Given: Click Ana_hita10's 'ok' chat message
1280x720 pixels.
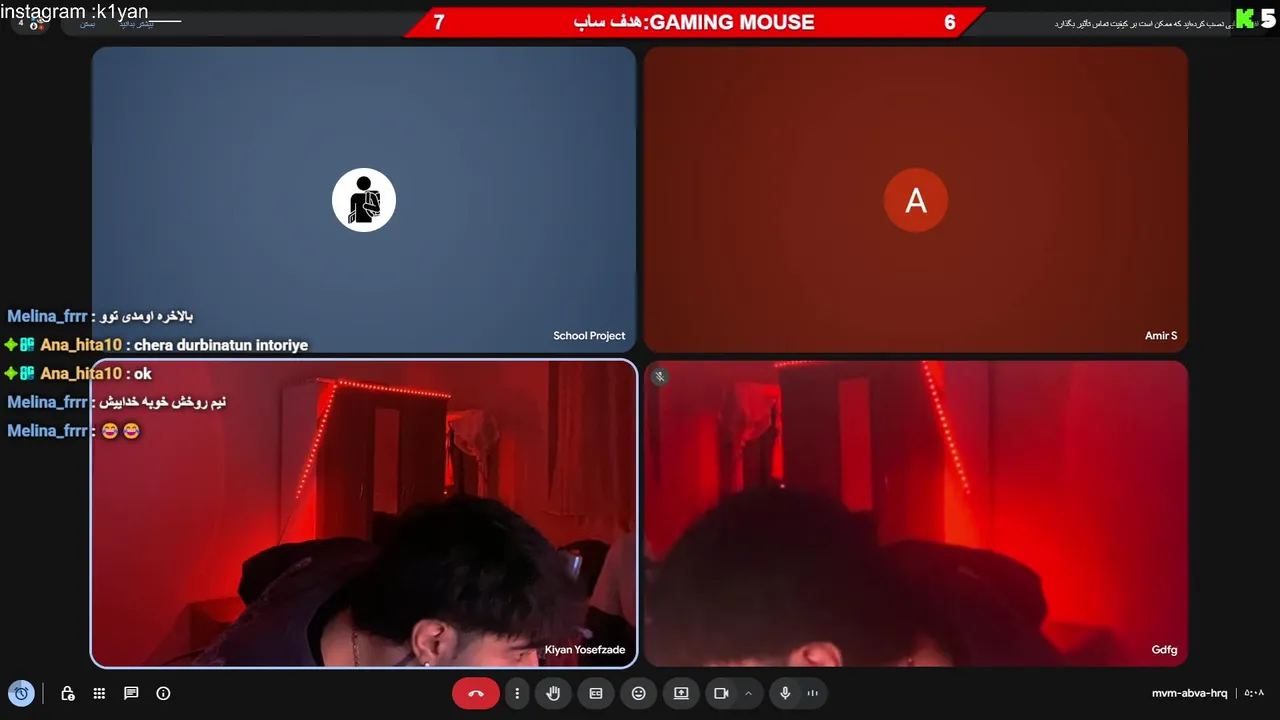Looking at the screenshot, I should [x=143, y=373].
